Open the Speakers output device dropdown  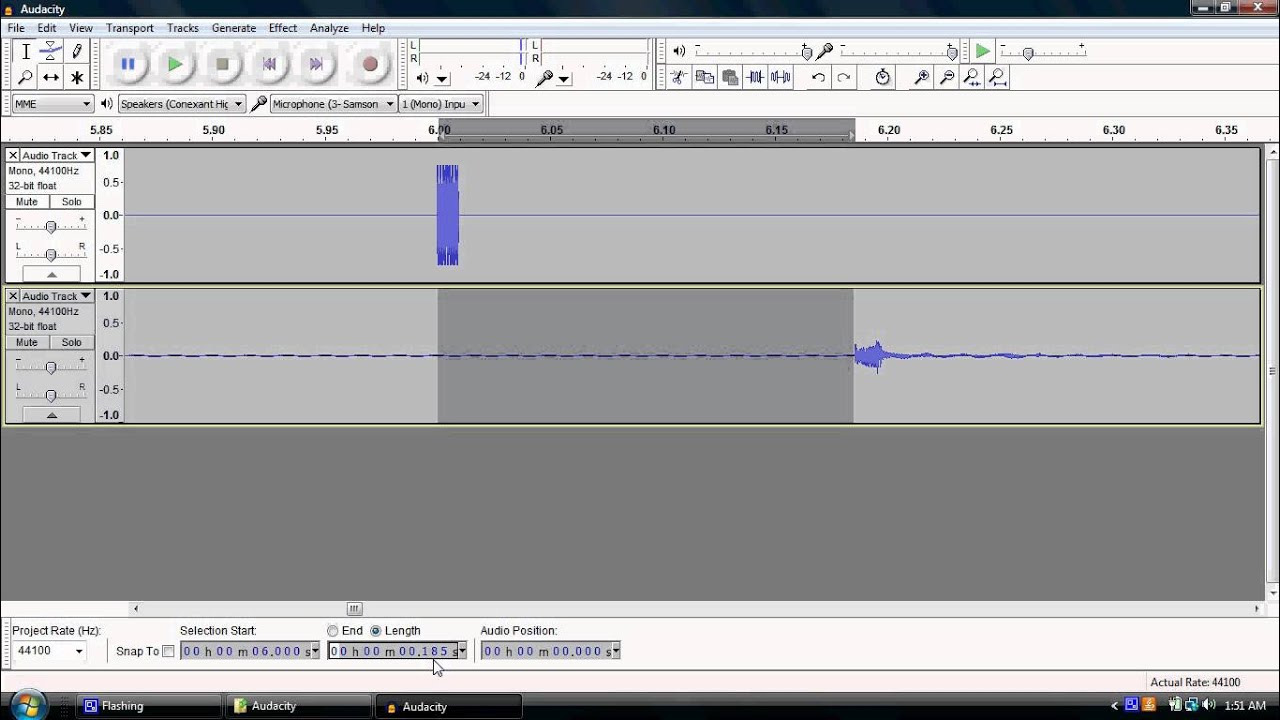[x=181, y=104]
